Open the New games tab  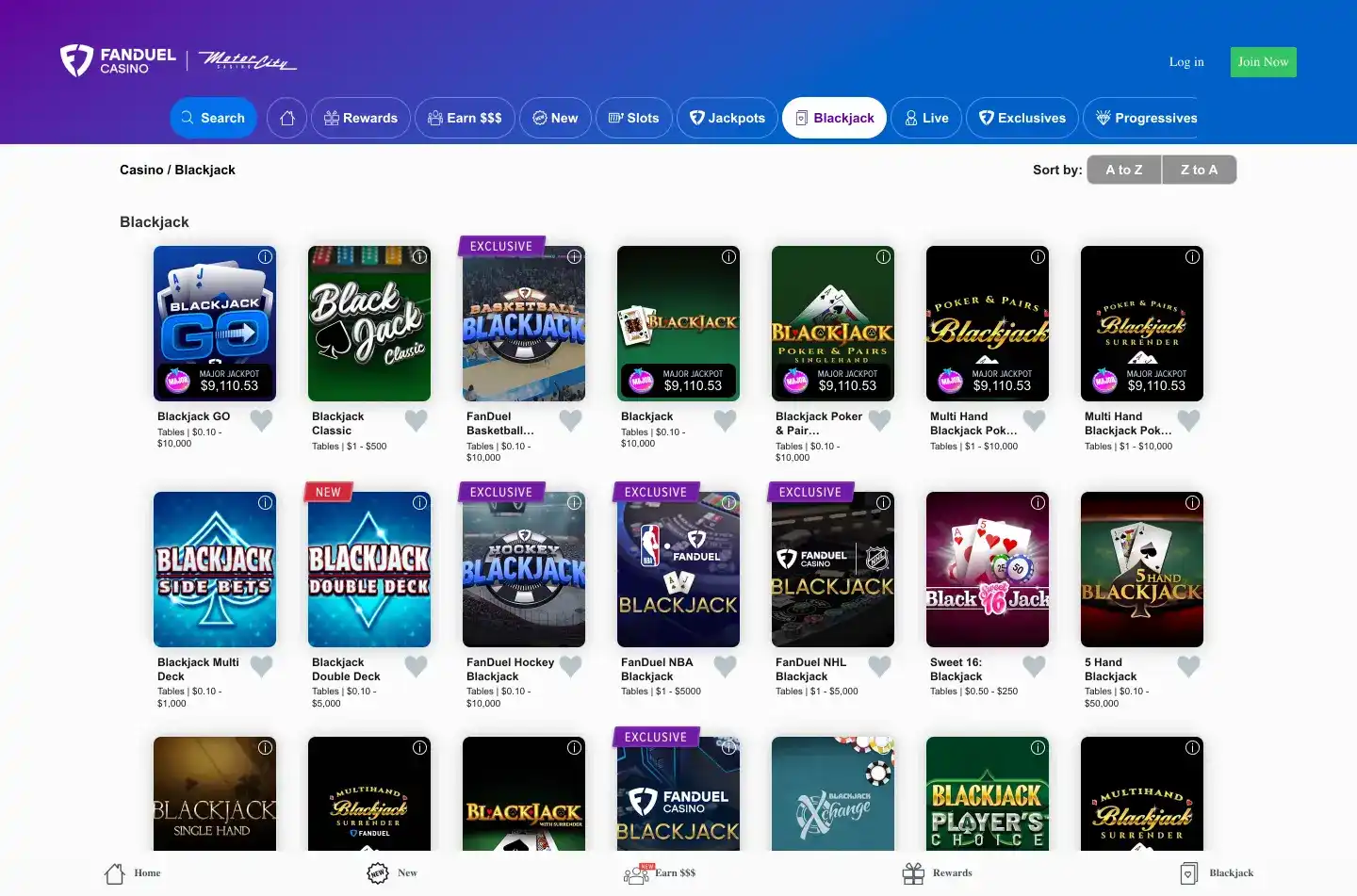tap(555, 118)
